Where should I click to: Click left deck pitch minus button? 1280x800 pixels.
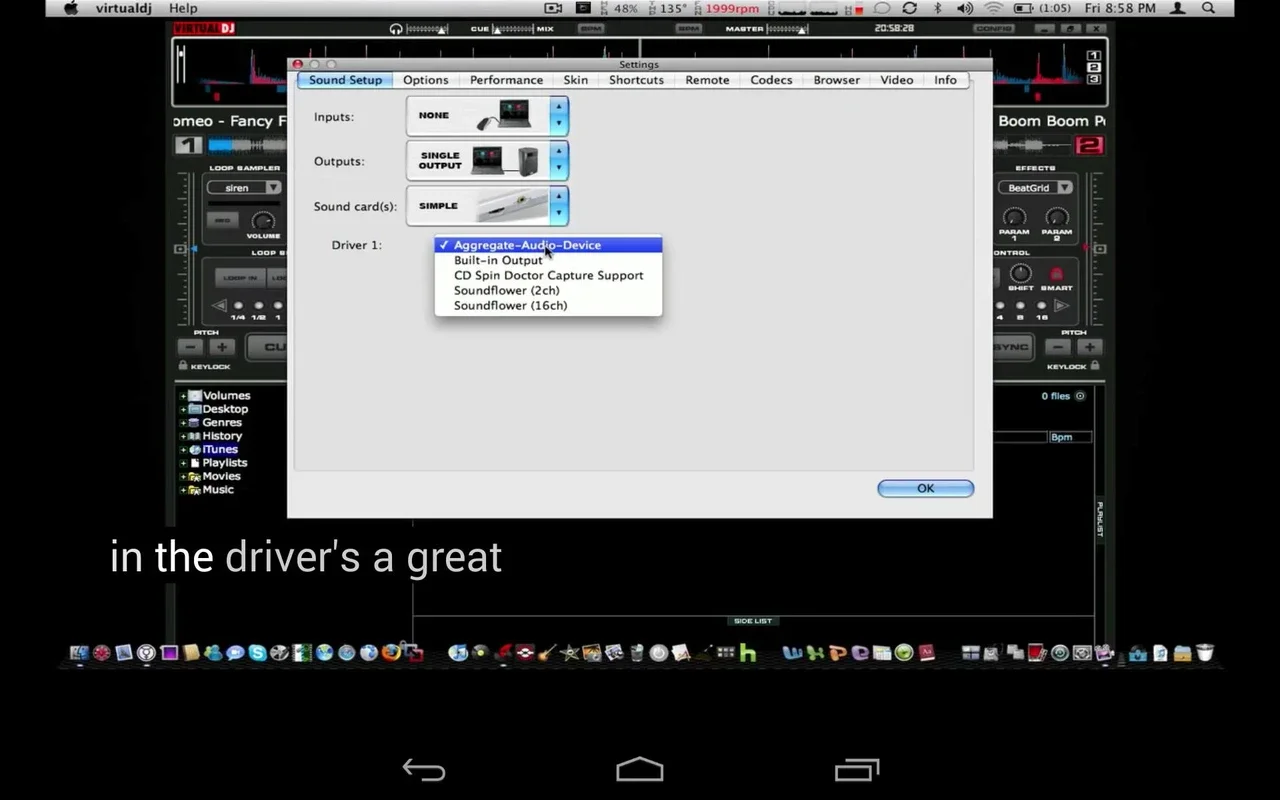tap(190, 347)
